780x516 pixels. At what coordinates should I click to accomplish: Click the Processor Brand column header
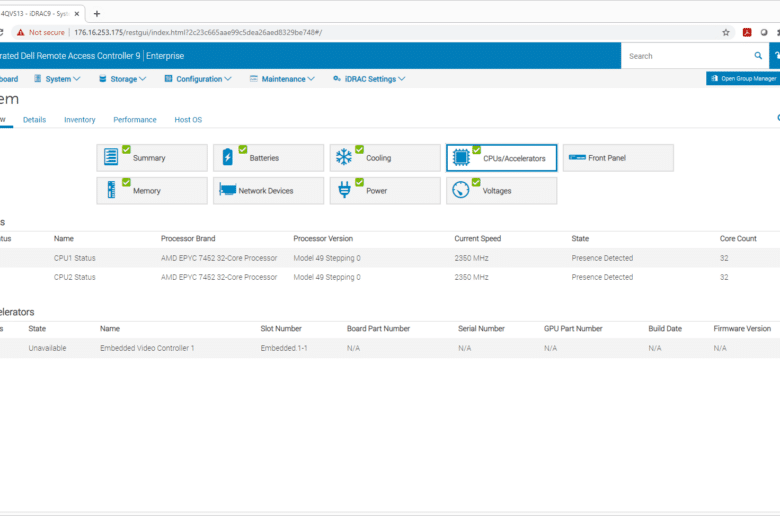(188, 238)
